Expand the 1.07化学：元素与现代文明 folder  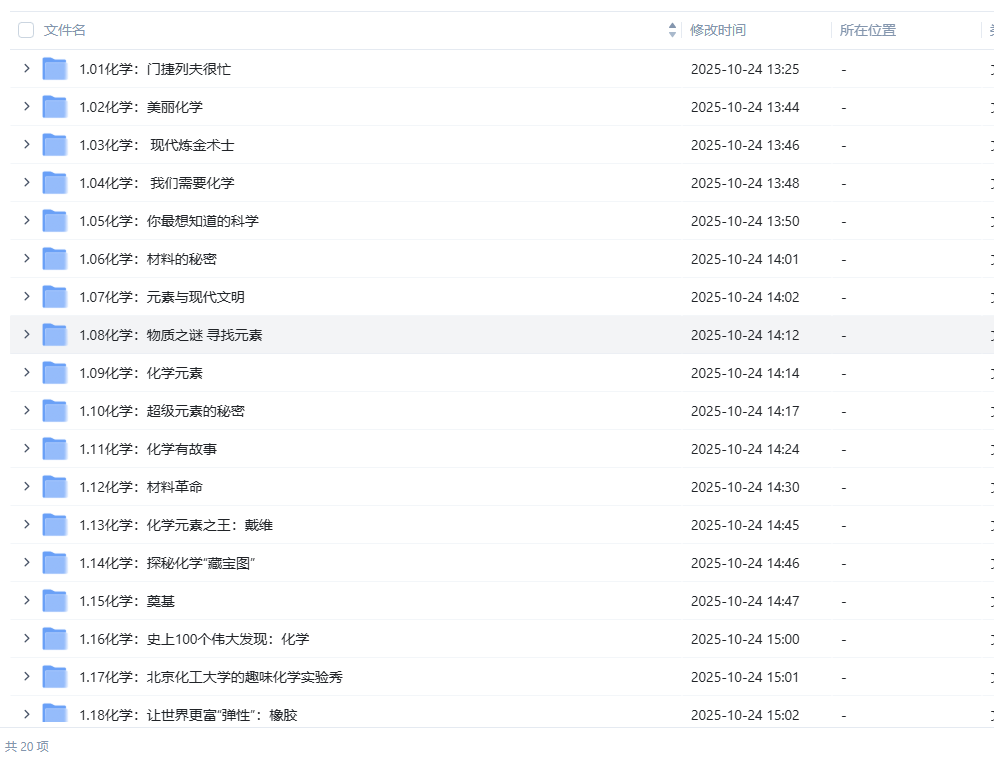(27, 297)
